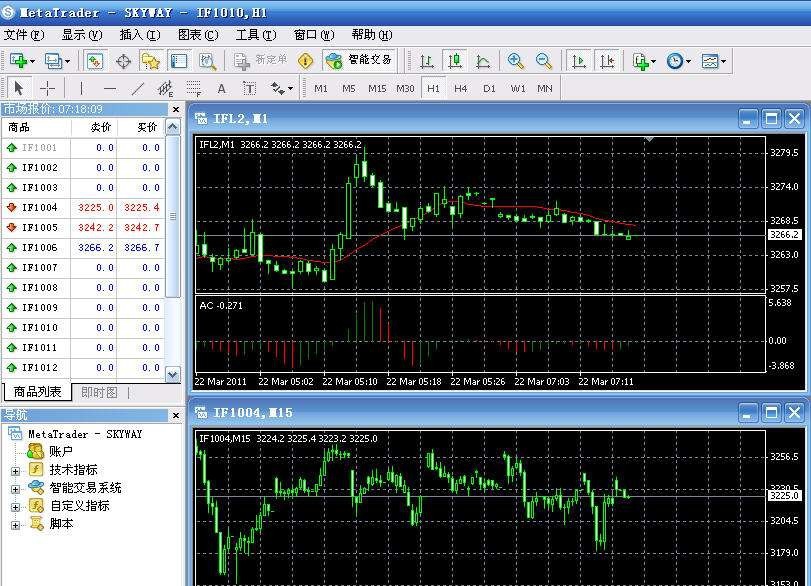Click the zoom out magnifier icon
Image resolution: width=811 pixels, height=586 pixels.
tap(544, 61)
